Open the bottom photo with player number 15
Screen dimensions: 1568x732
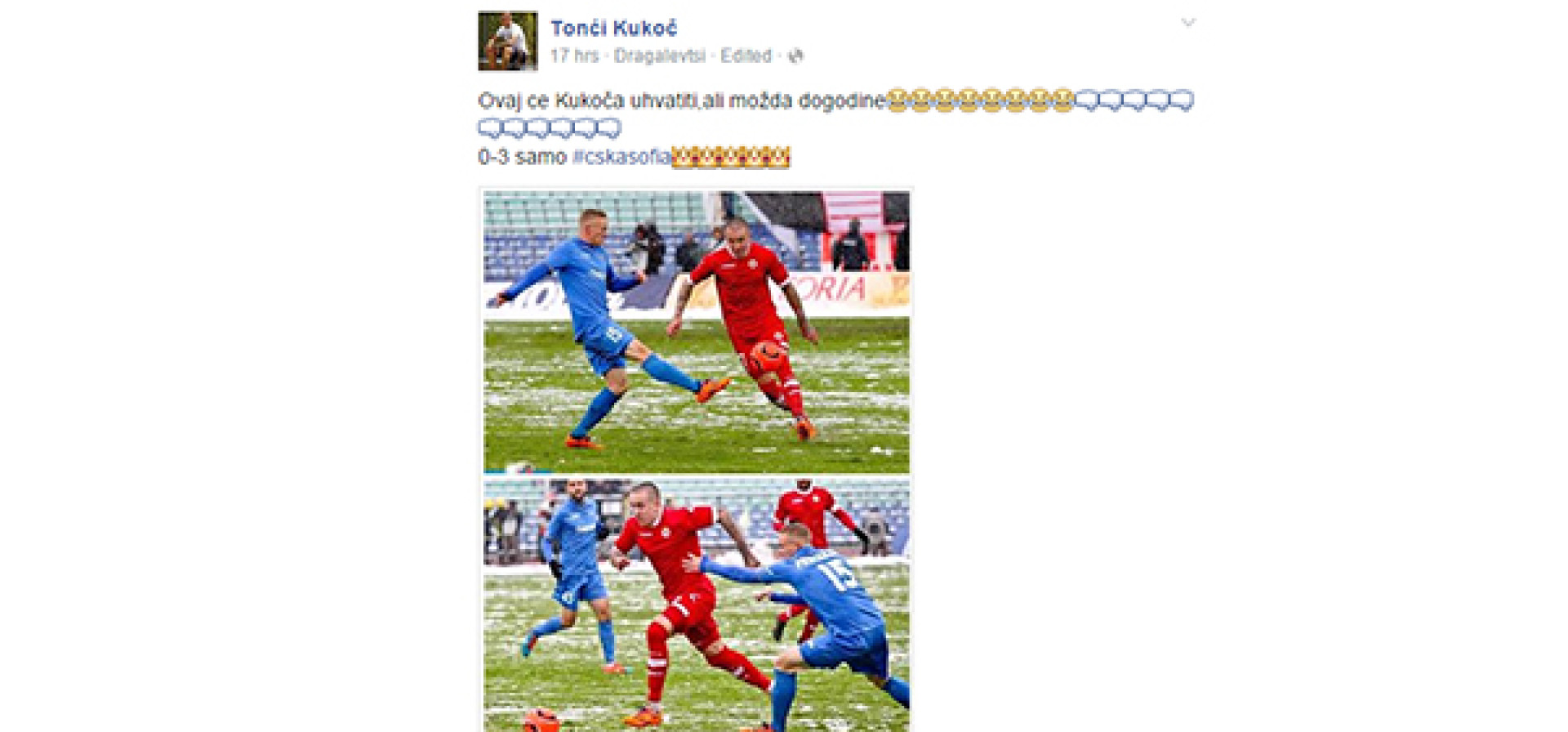click(x=697, y=605)
